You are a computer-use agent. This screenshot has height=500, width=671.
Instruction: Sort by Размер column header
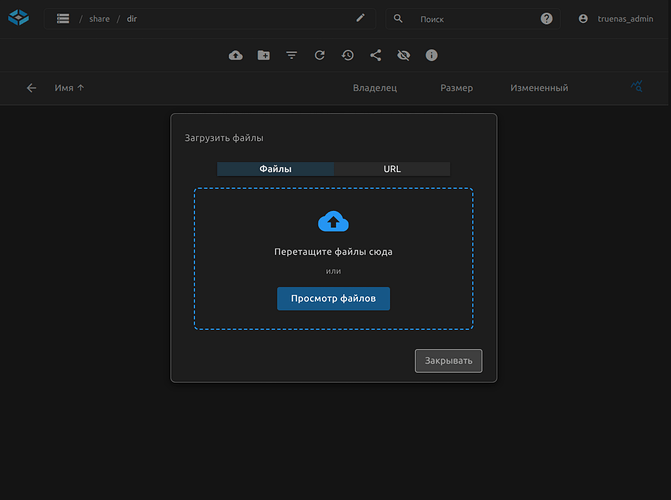click(456, 88)
